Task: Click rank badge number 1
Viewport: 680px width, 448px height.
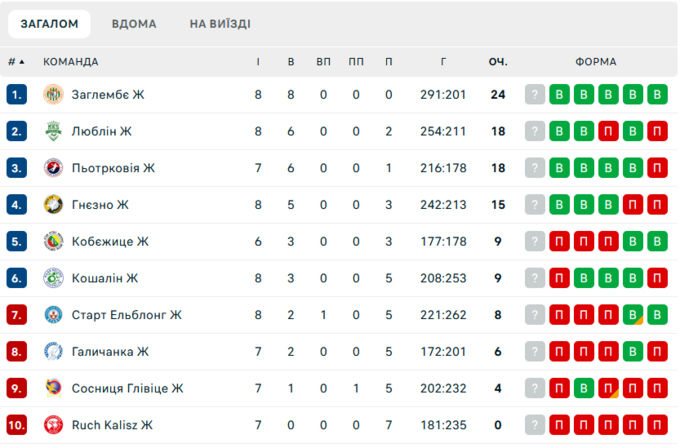Action: point(17,95)
